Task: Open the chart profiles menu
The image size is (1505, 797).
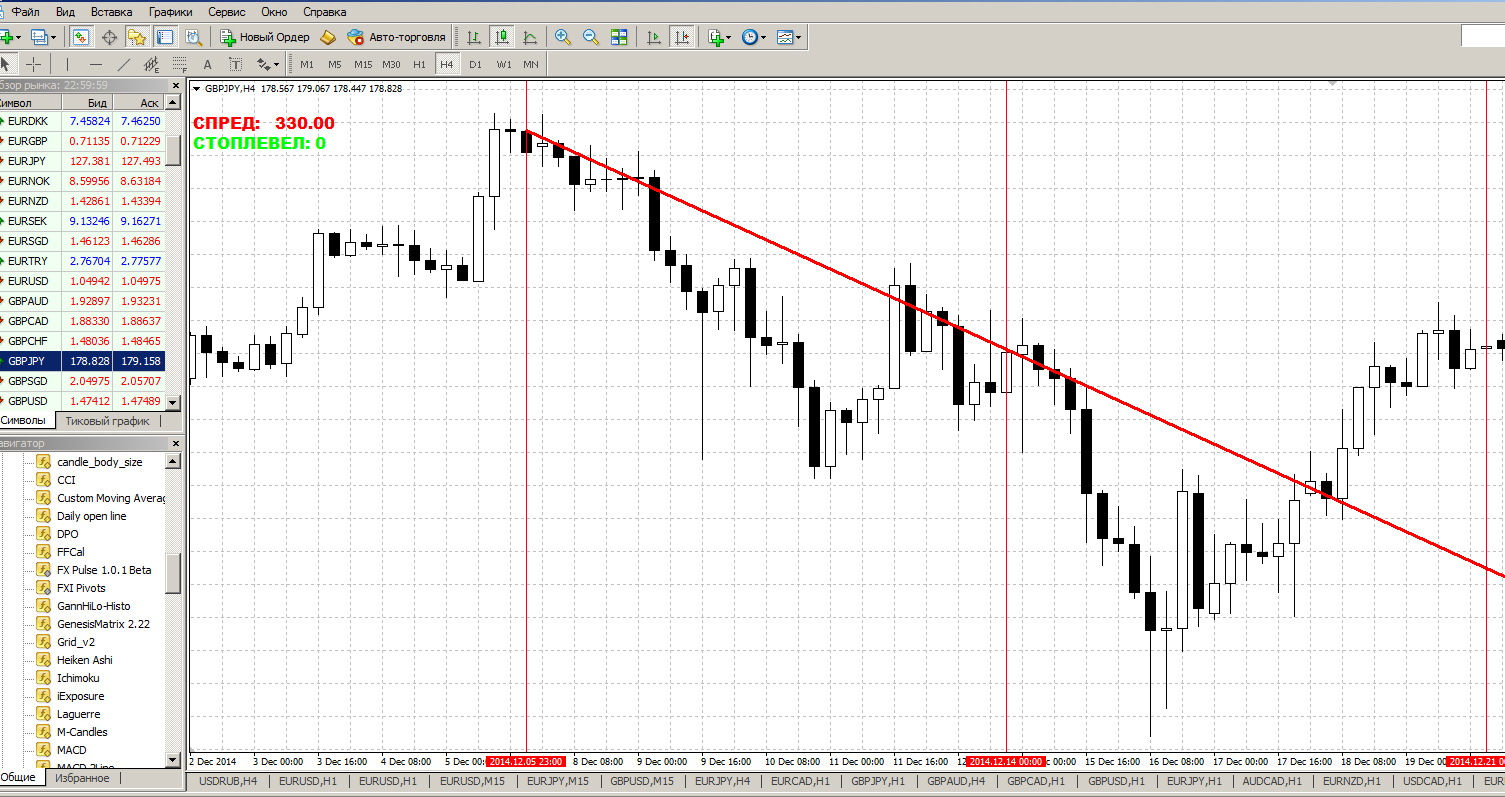Action: [44, 37]
